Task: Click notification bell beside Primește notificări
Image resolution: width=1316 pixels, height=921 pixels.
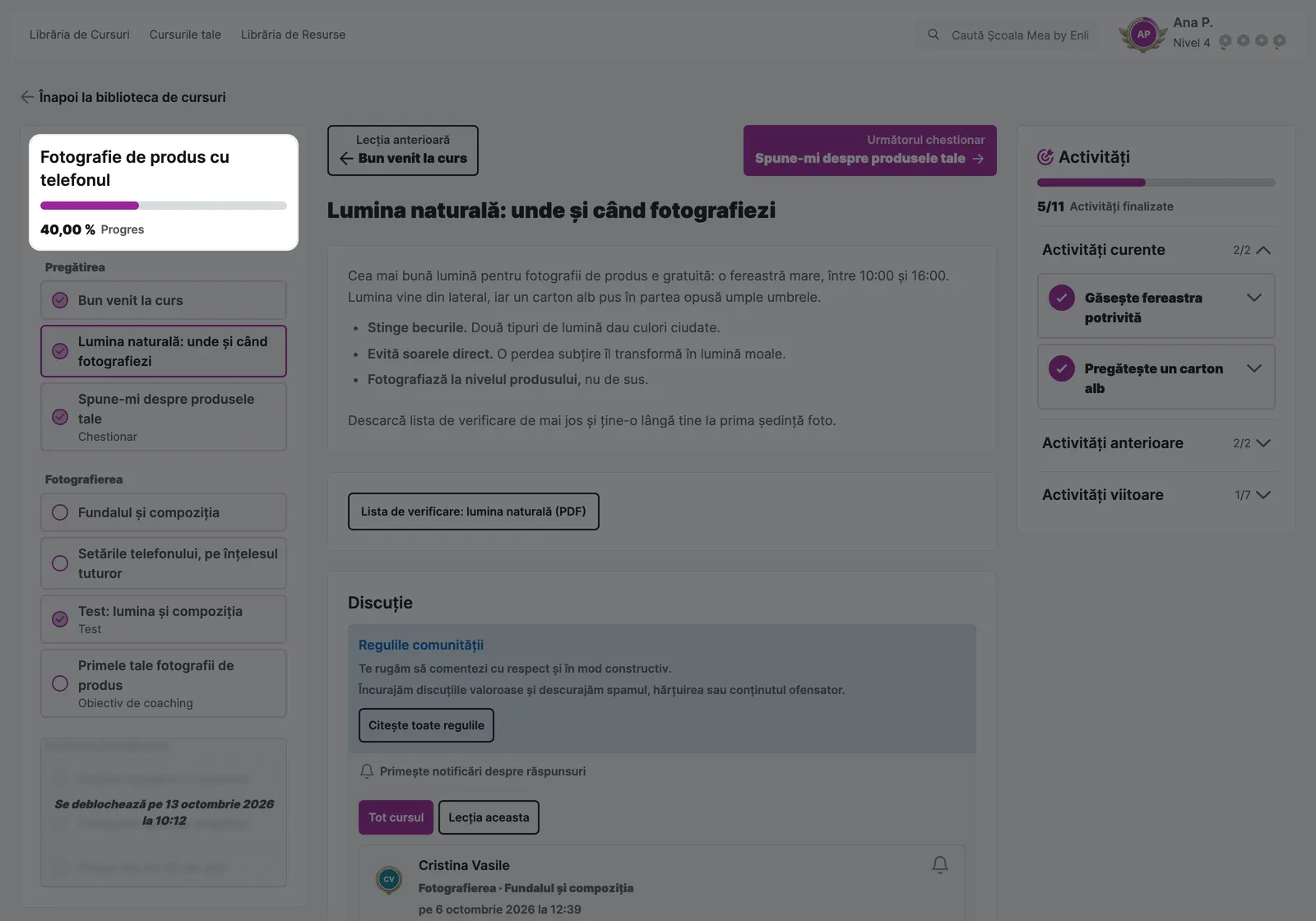Action: 367,771
